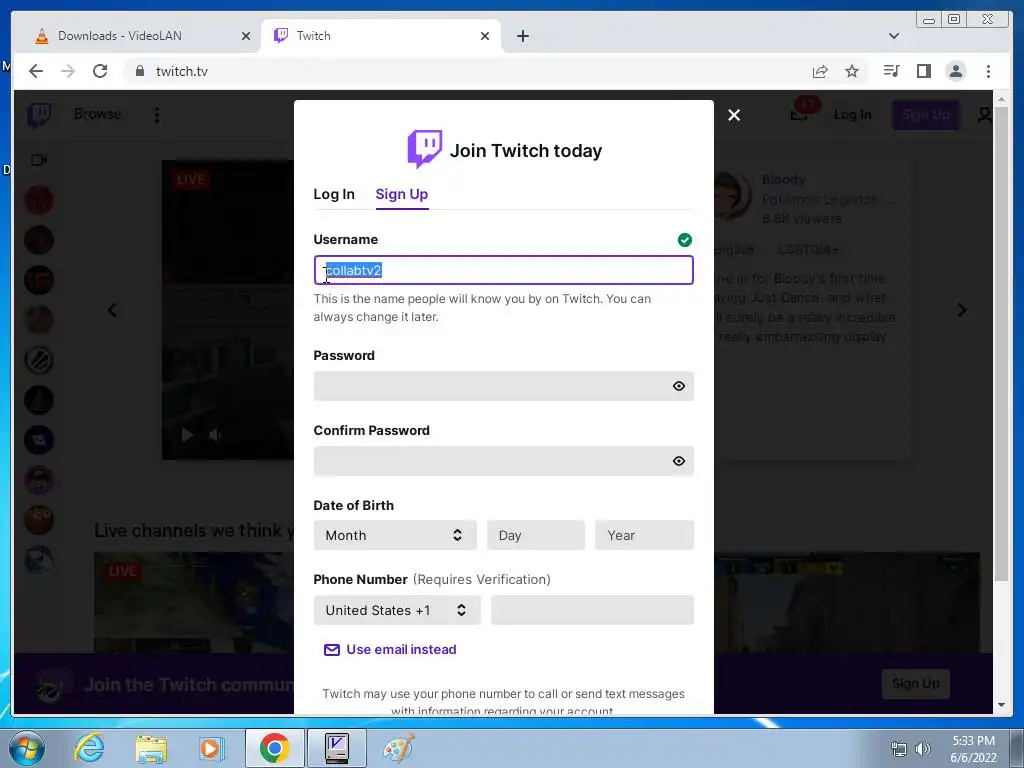Click the Password input field
The height and width of the screenshot is (768, 1024).
point(504,386)
